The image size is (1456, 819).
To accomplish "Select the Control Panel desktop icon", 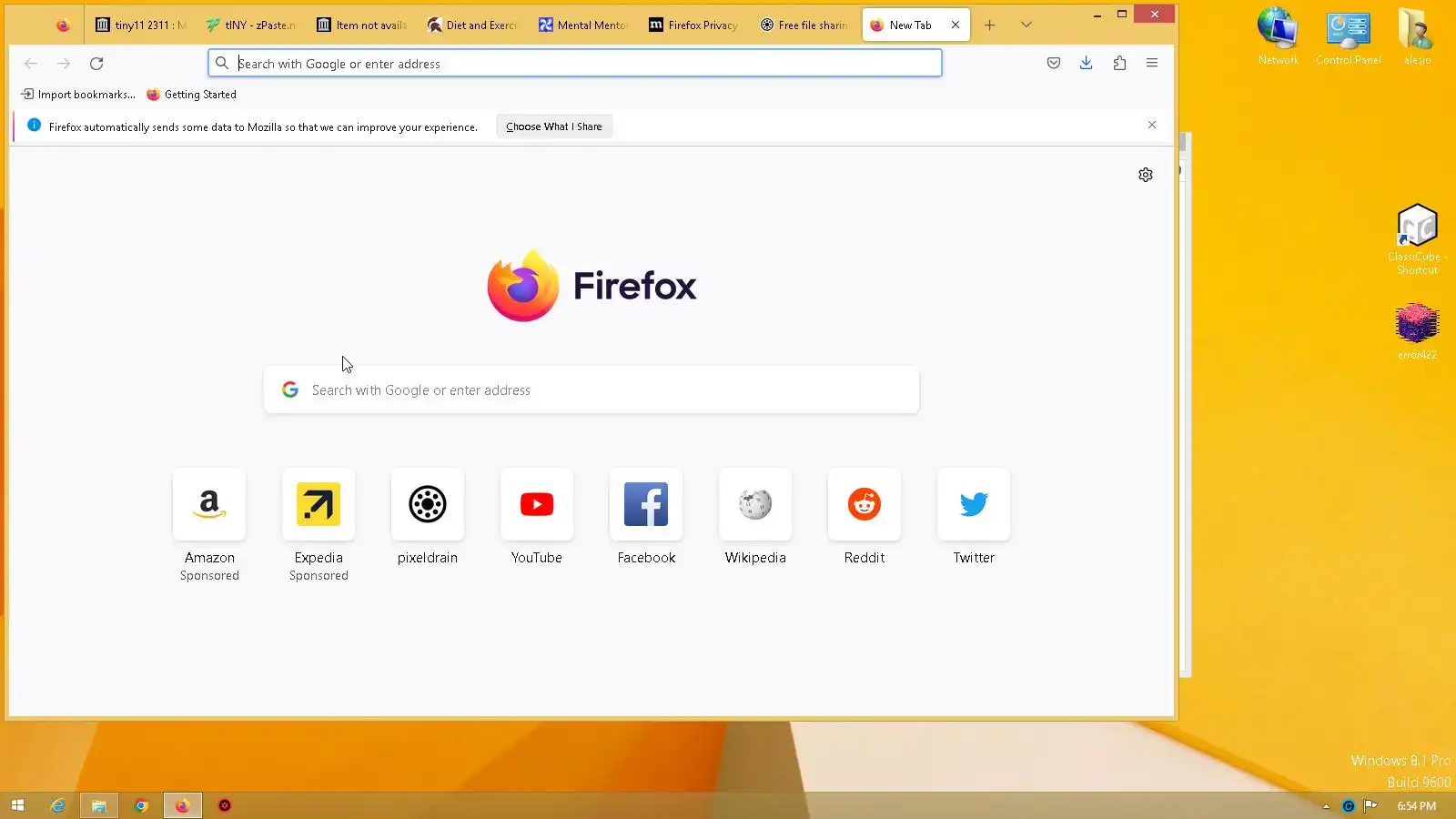I will [1349, 36].
